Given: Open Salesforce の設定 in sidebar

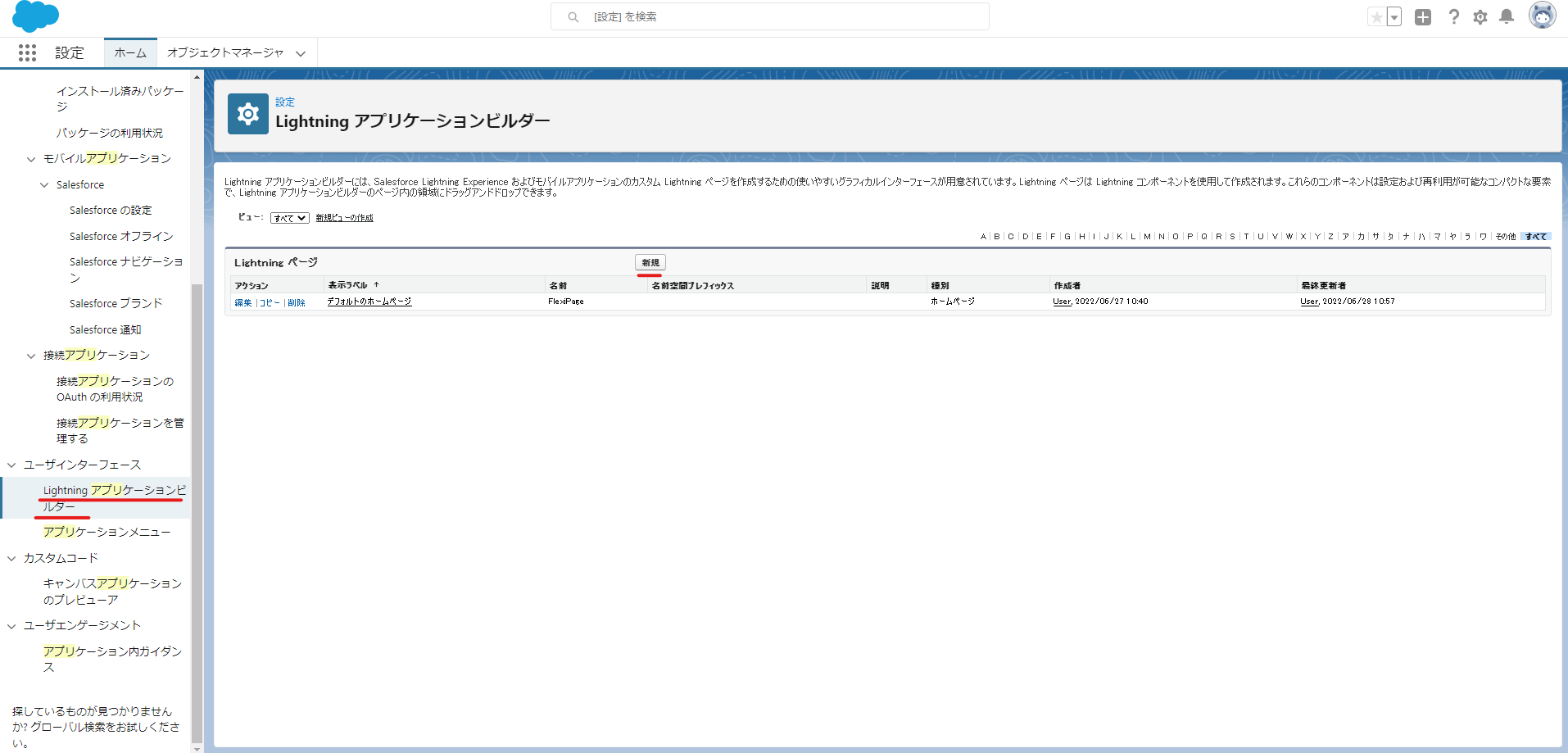Looking at the screenshot, I should point(111,211).
